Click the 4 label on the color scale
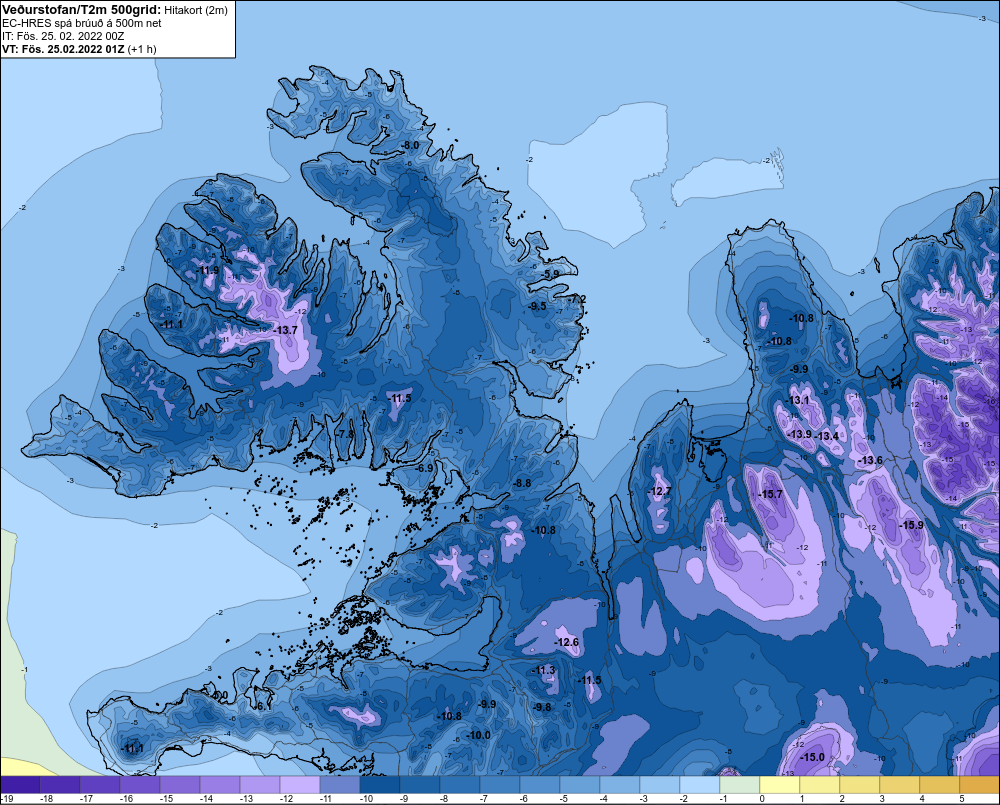Screen dimensions: 1000x805 click(922, 799)
